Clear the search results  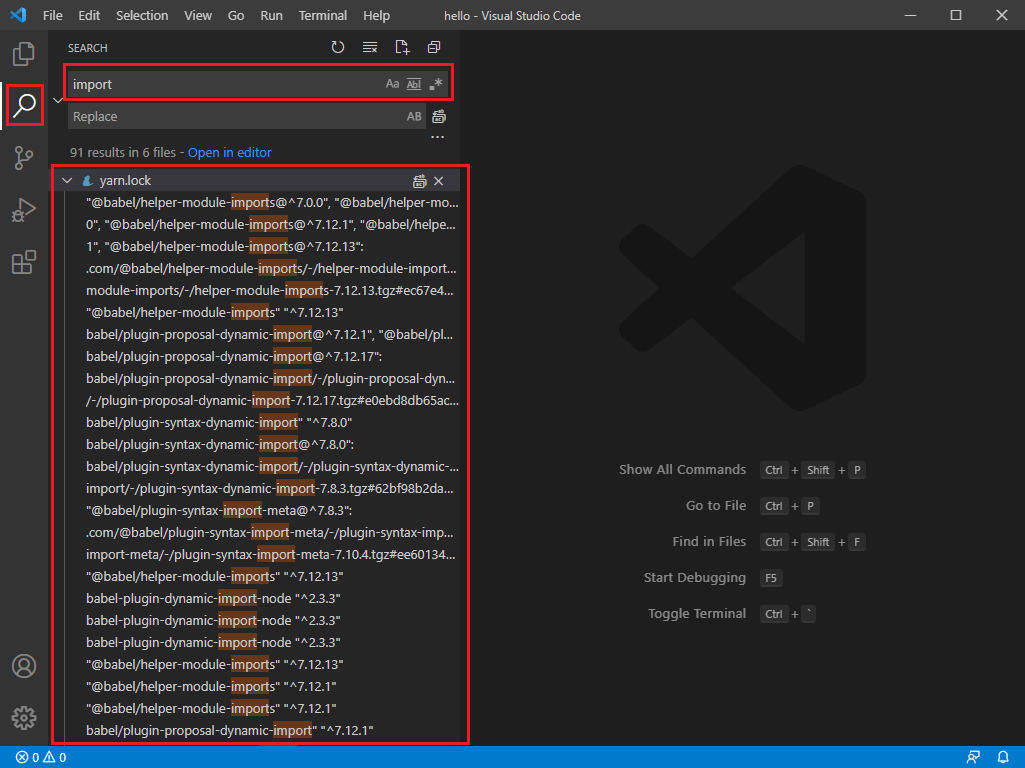[x=370, y=47]
